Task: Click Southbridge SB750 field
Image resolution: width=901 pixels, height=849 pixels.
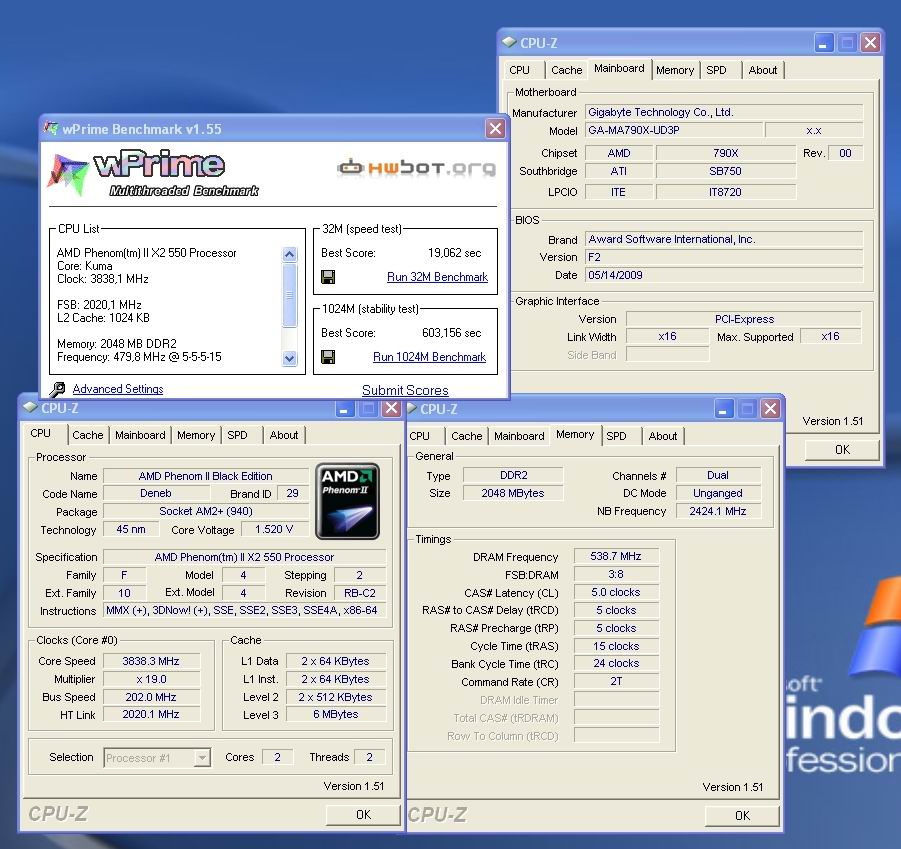Action: point(725,171)
